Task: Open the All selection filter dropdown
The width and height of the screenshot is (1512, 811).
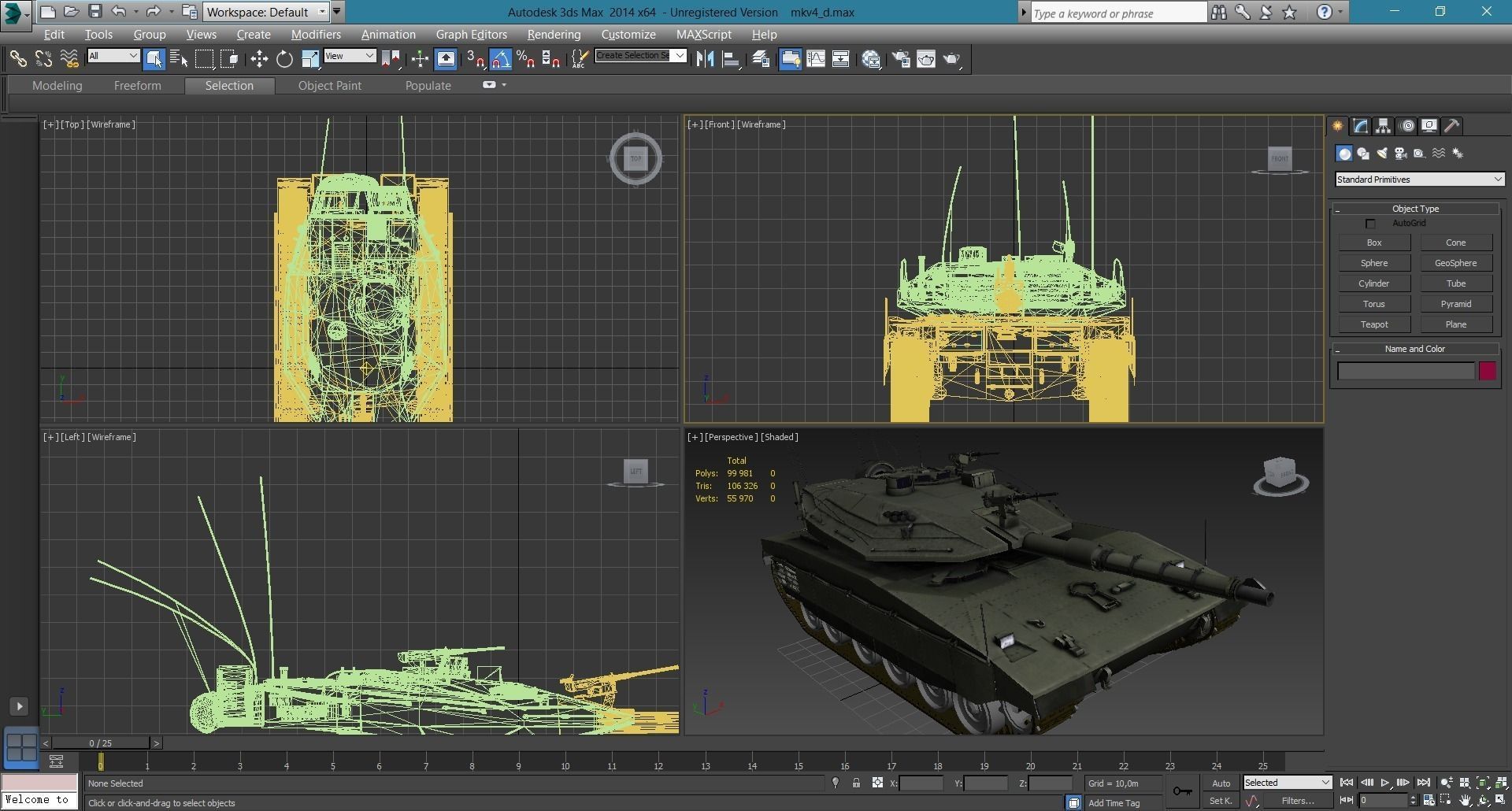Action: tap(113, 56)
